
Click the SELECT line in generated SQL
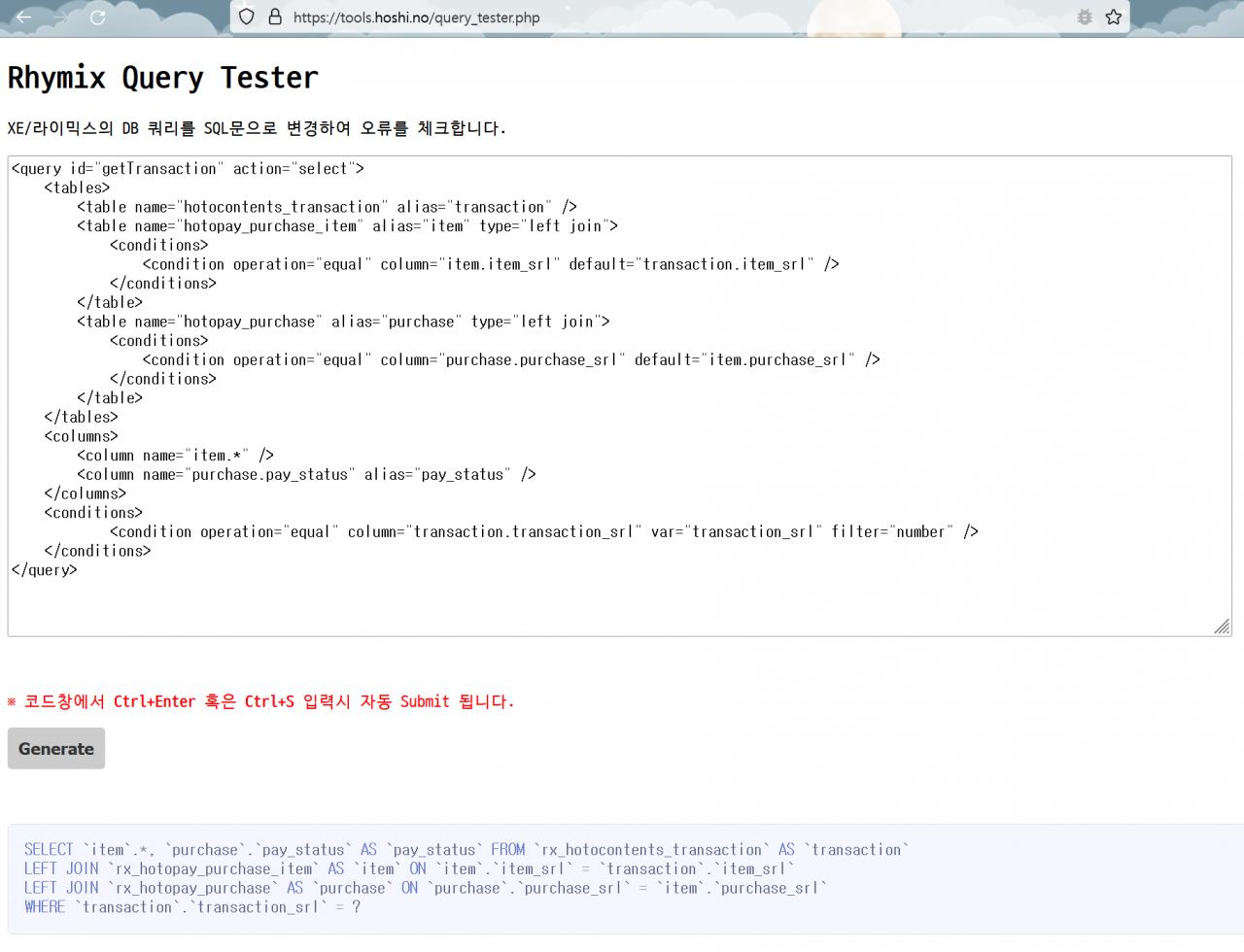(466, 850)
